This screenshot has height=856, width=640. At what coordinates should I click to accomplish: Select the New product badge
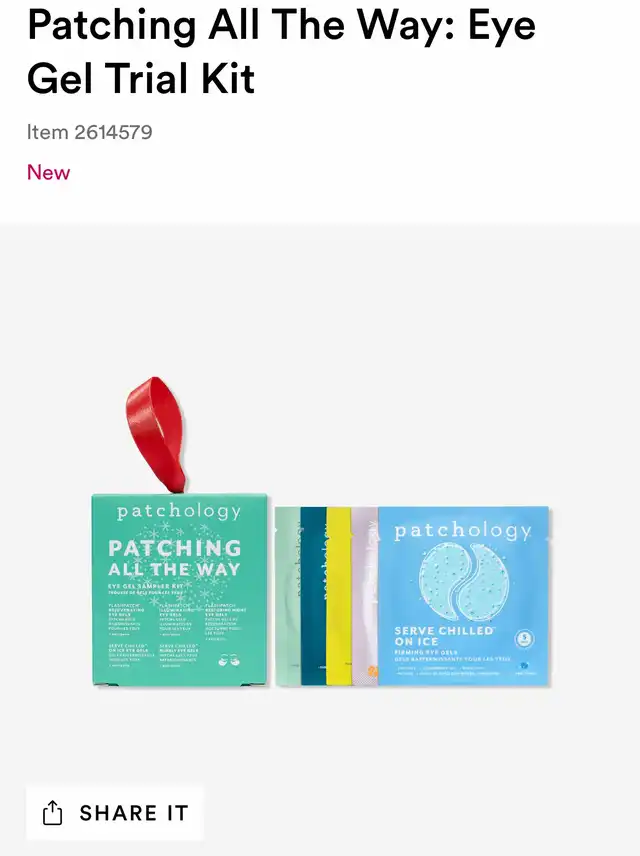point(49,173)
